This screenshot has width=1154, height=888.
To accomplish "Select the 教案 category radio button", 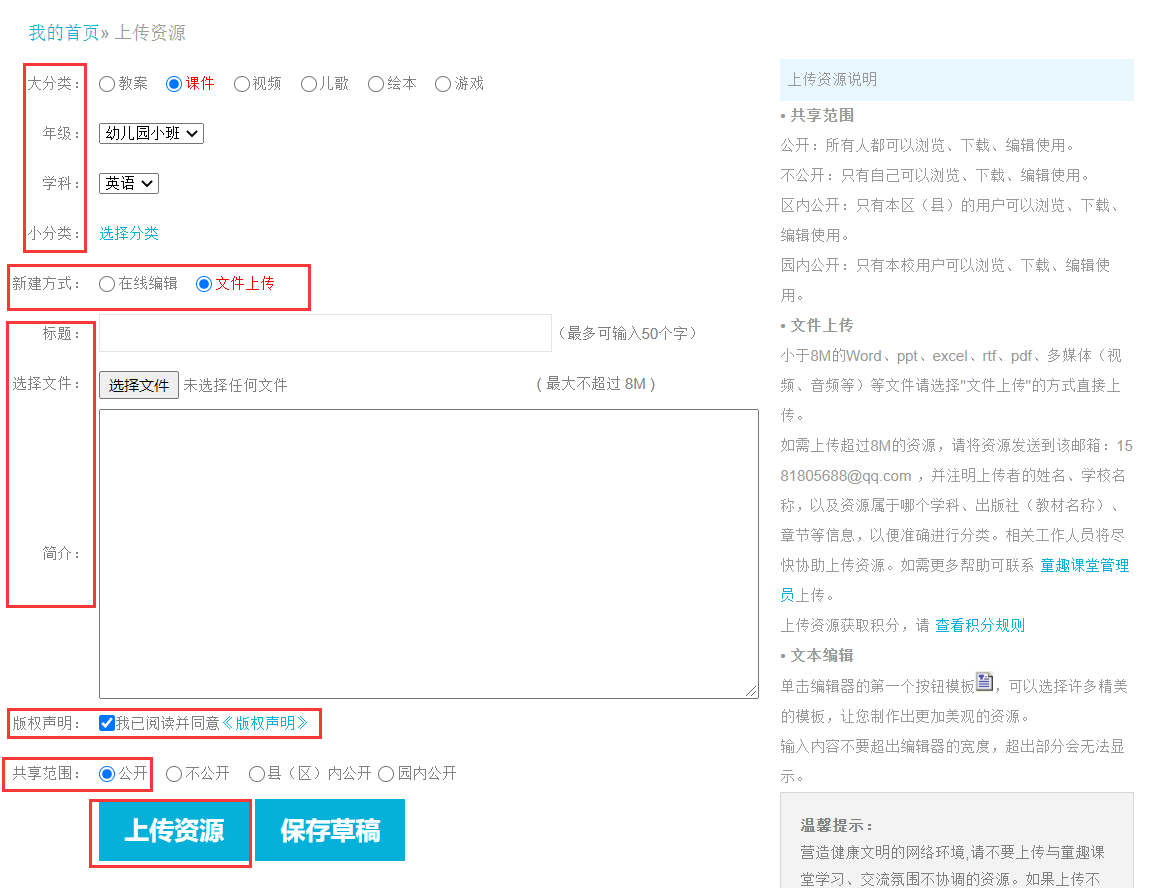I will click(x=107, y=84).
